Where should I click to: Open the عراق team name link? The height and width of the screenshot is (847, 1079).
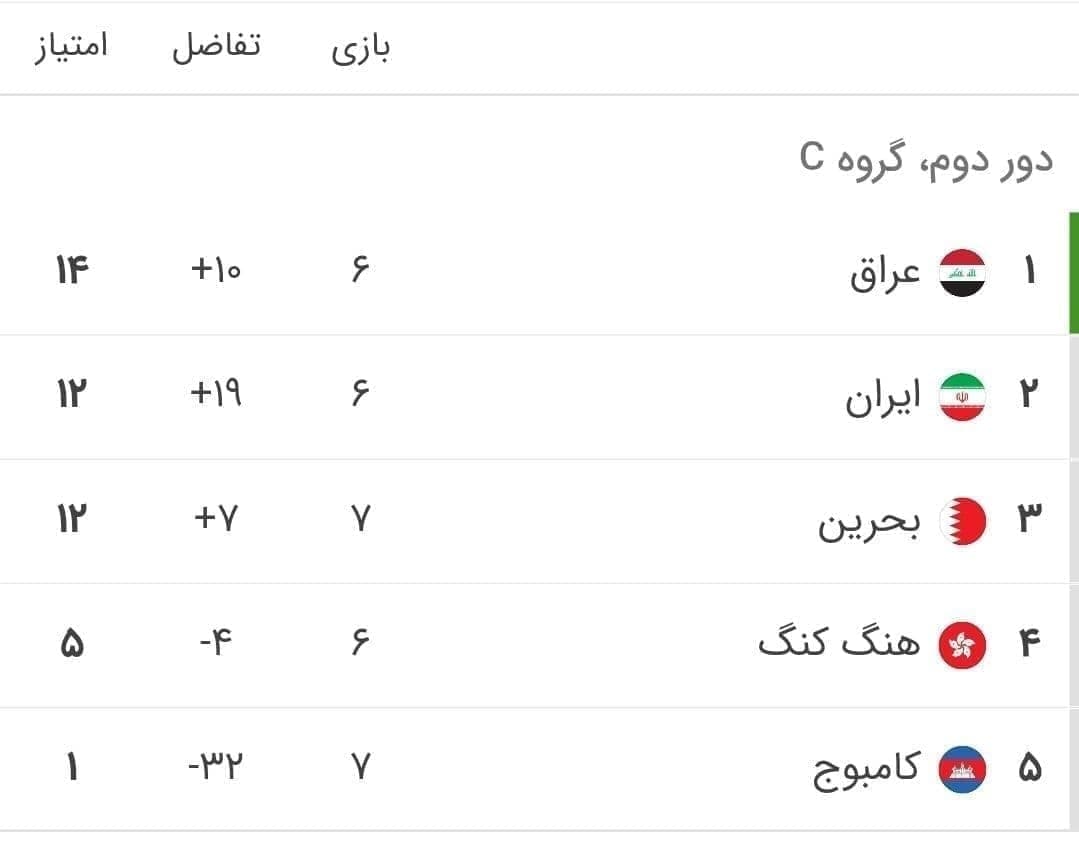(x=885, y=272)
